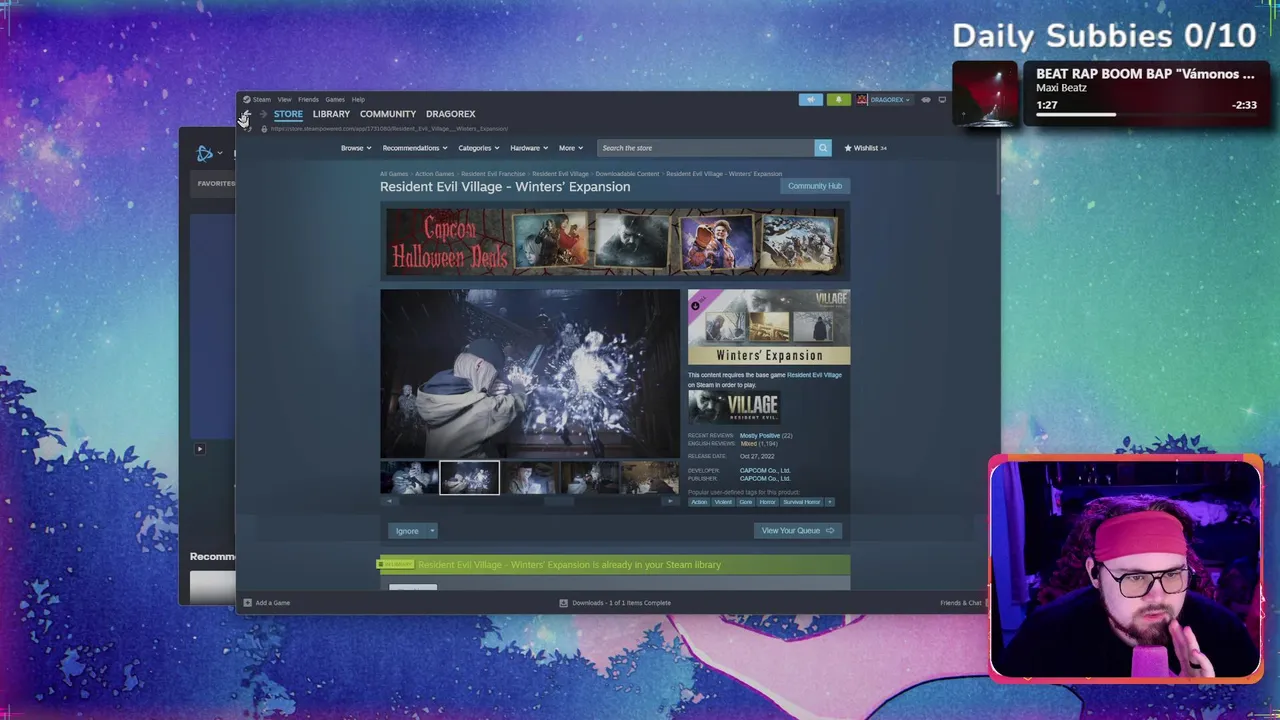This screenshot has width=1280, height=720.
Task: Open the Games menu
Action: click(x=335, y=99)
